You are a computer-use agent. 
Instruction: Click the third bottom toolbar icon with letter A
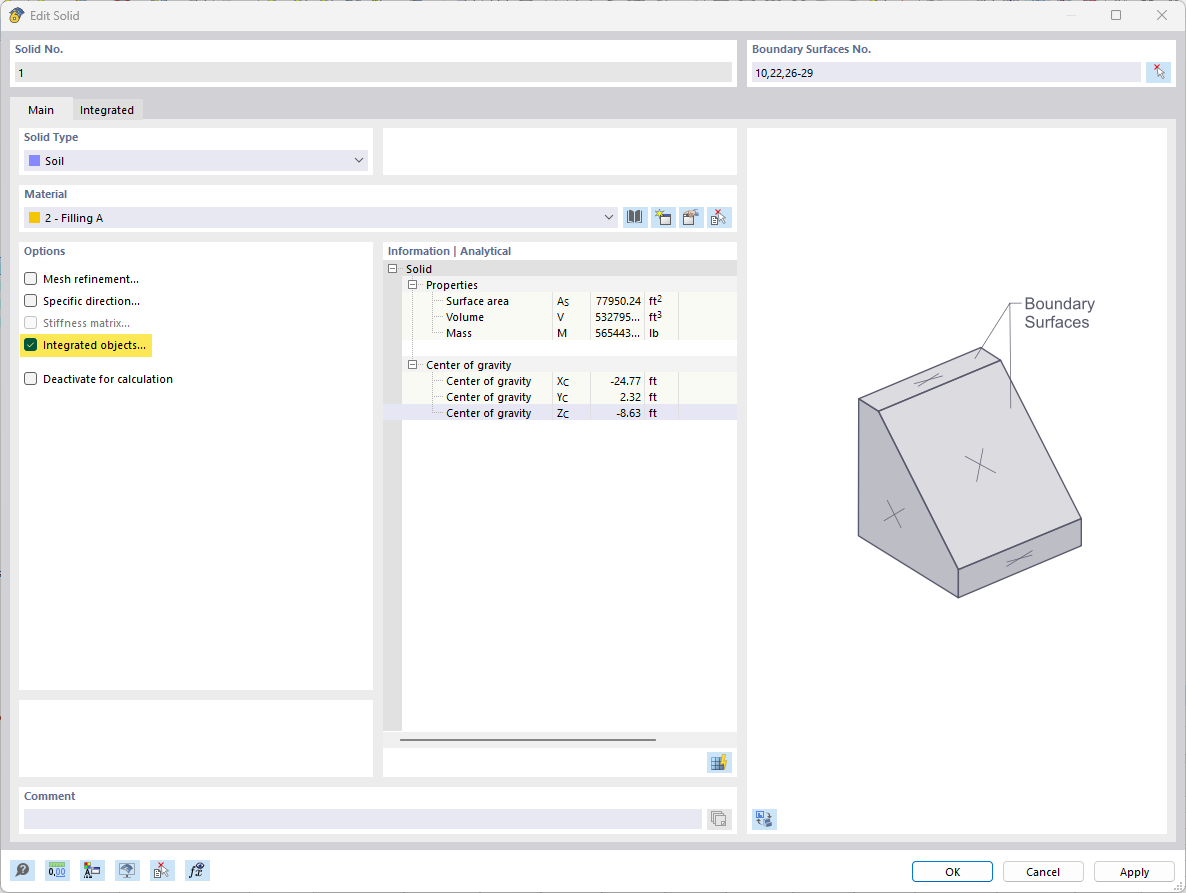coord(92,871)
